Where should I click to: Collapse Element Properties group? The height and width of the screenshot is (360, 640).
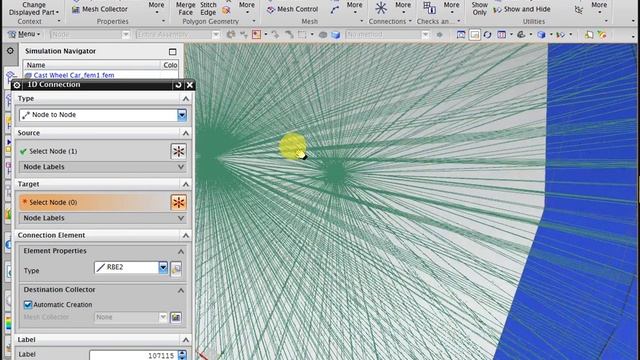(181, 251)
